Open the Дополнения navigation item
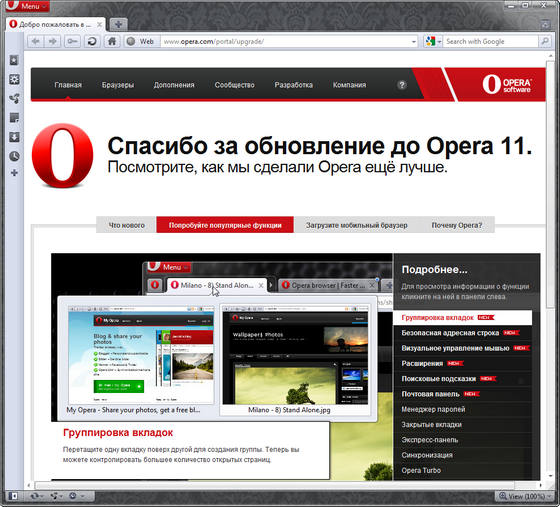 [174, 85]
